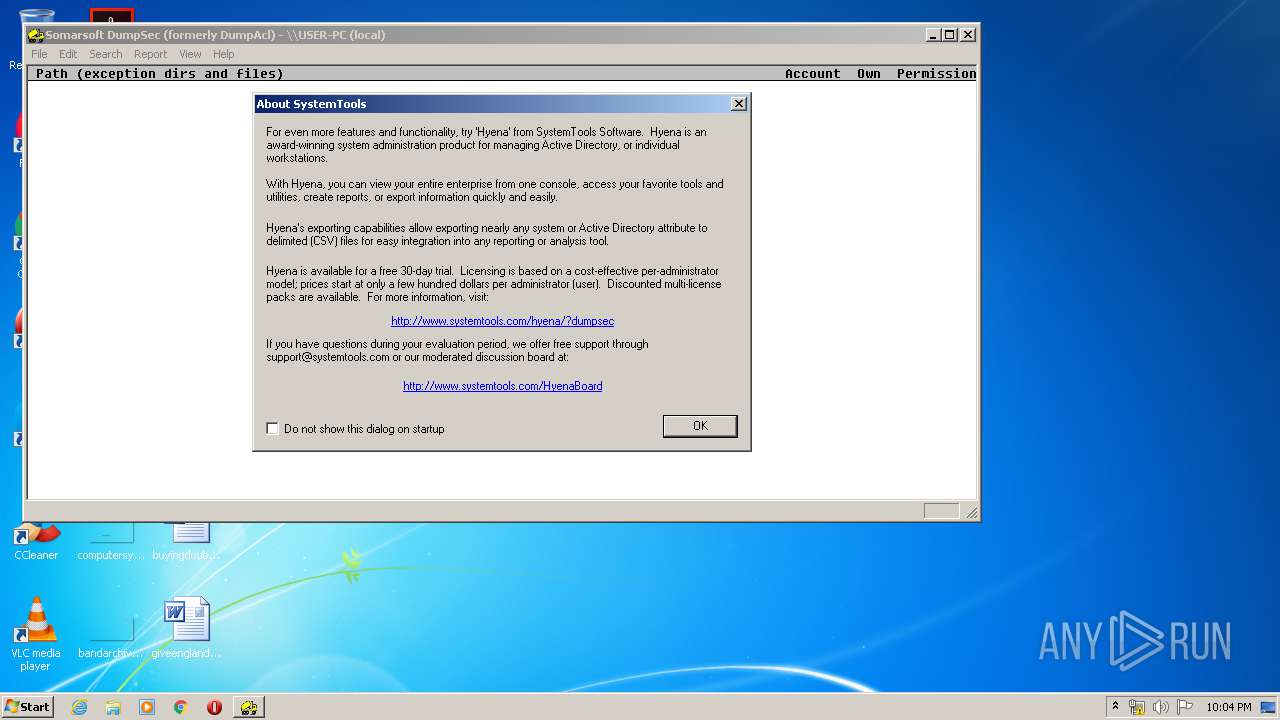Screen dimensions: 1280x720
Task: Launch Opera browser from taskbar
Action: (214, 707)
